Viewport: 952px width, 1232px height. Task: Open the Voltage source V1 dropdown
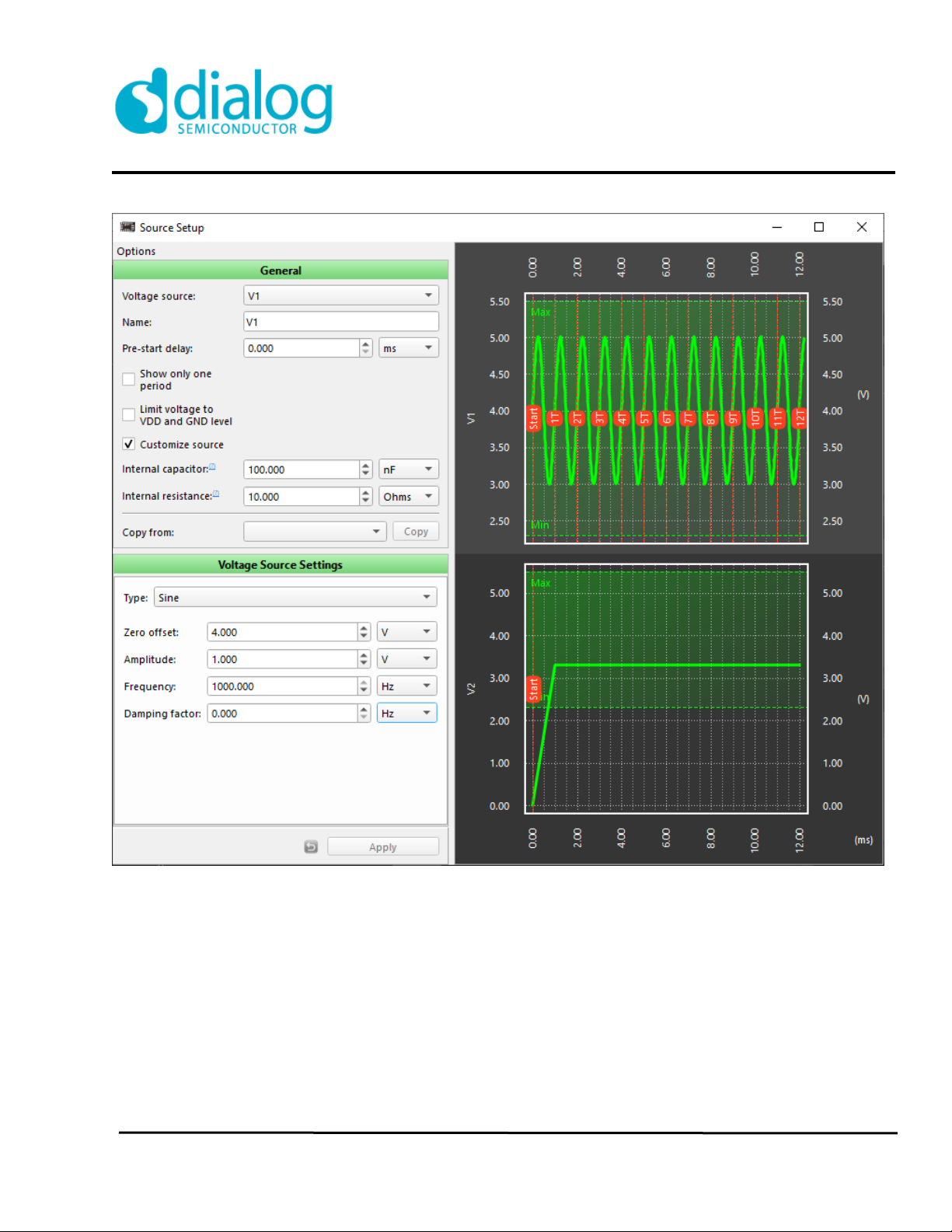[x=341, y=295]
